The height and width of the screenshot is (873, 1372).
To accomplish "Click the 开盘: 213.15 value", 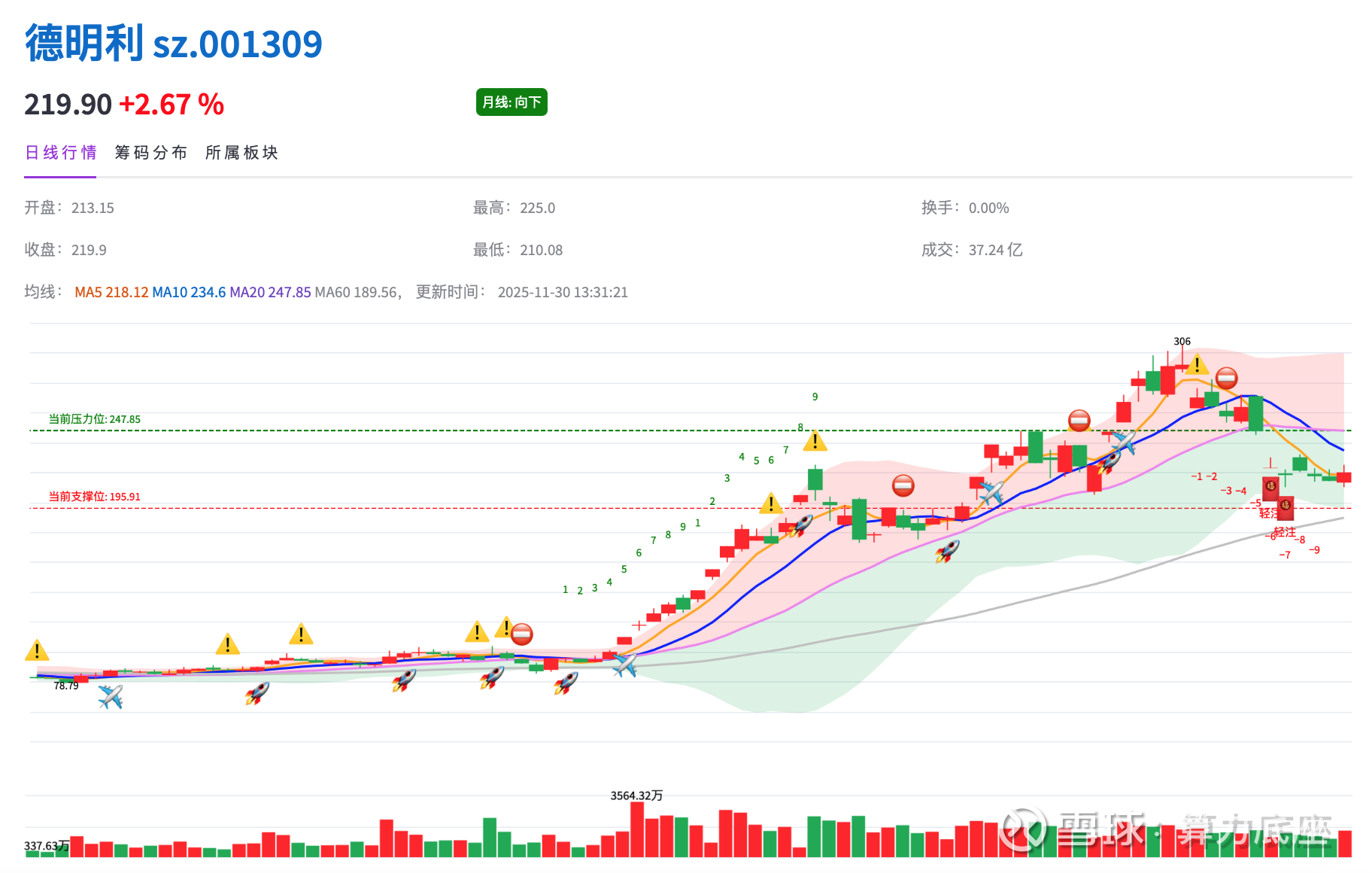I will tap(69, 208).
